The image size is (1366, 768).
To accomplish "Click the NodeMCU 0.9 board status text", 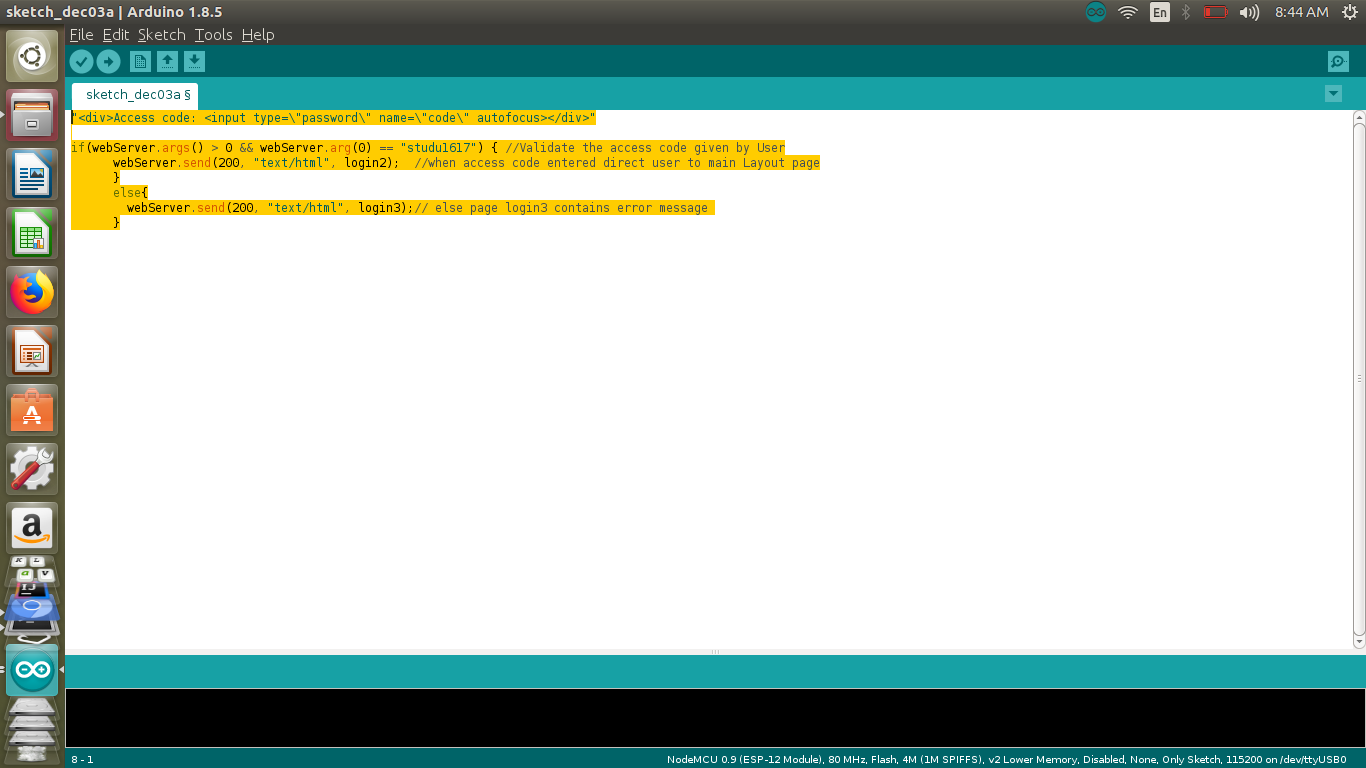I will coord(1007,759).
